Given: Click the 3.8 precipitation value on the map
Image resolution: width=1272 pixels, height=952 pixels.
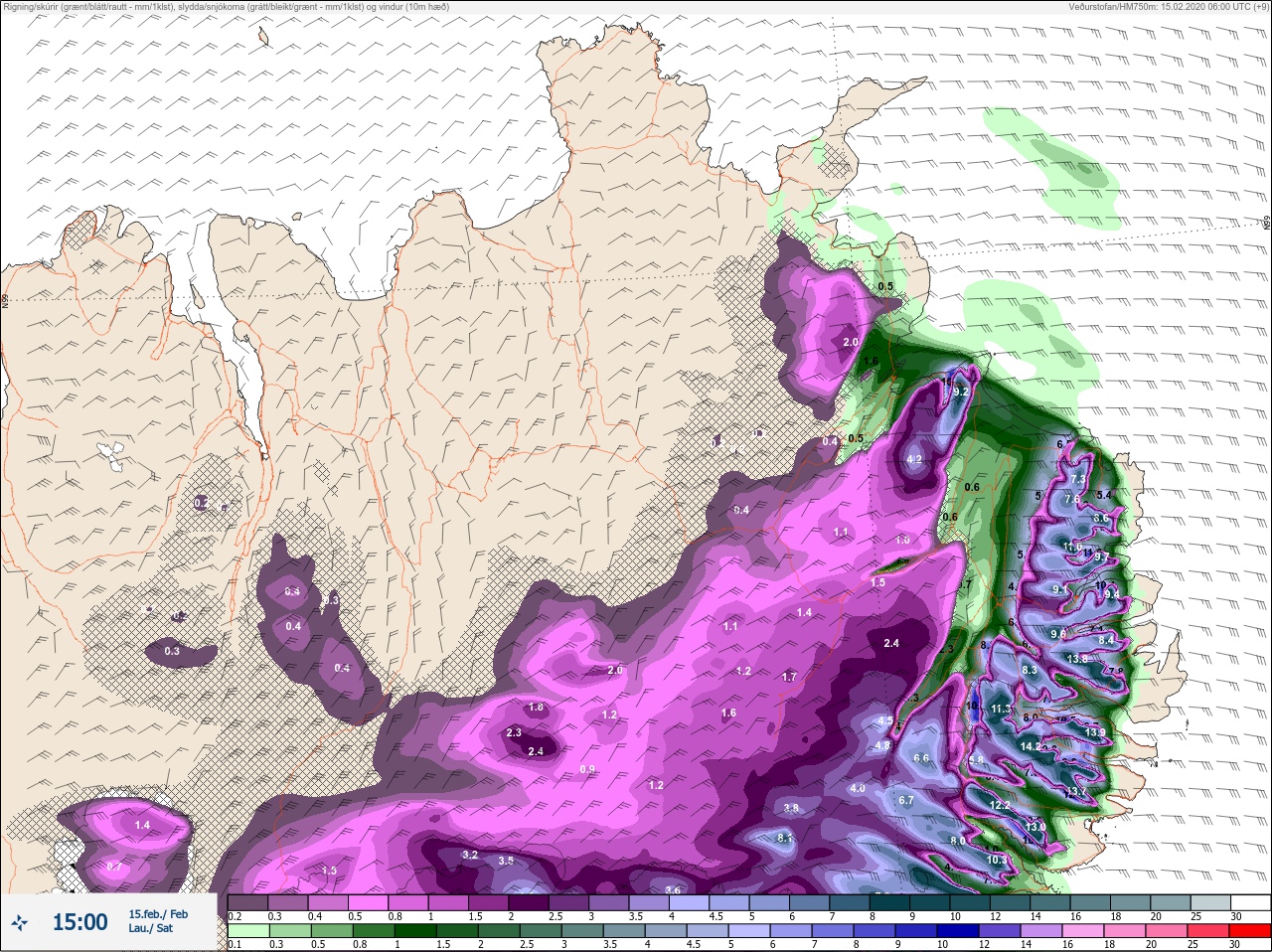Looking at the screenshot, I should click(790, 808).
